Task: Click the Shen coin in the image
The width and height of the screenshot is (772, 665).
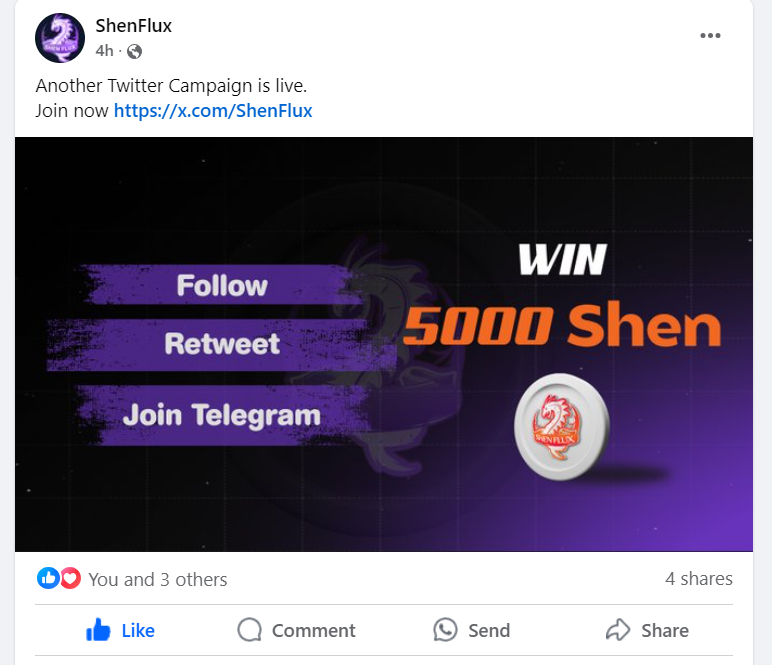Action: (x=562, y=427)
